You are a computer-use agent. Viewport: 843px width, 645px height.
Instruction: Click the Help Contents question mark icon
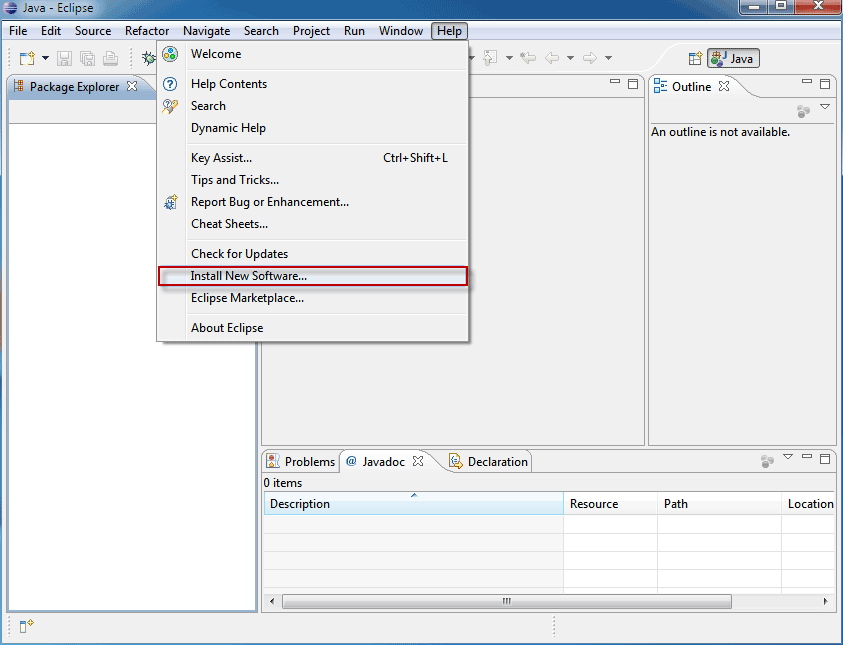(170, 84)
